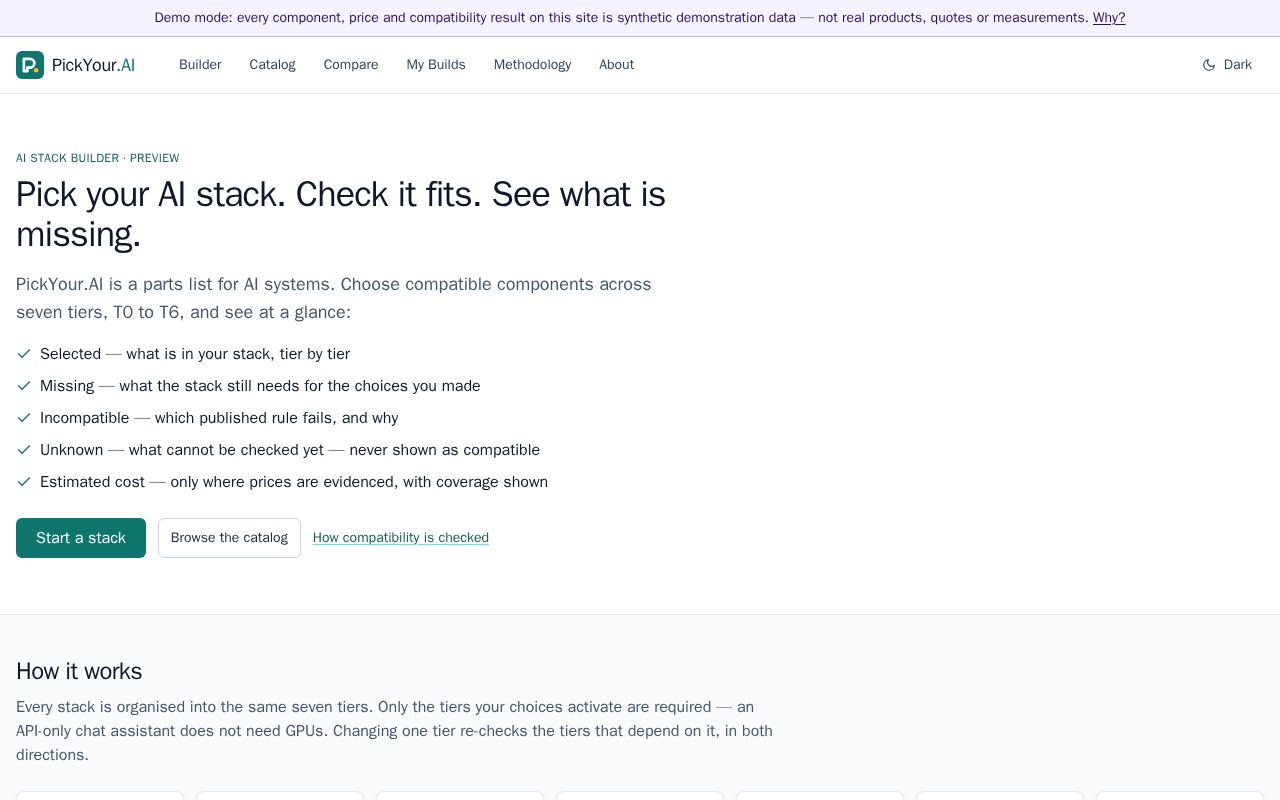Viewport: 1280px width, 800px height.
Task: Open the Compare page
Action: (351, 65)
